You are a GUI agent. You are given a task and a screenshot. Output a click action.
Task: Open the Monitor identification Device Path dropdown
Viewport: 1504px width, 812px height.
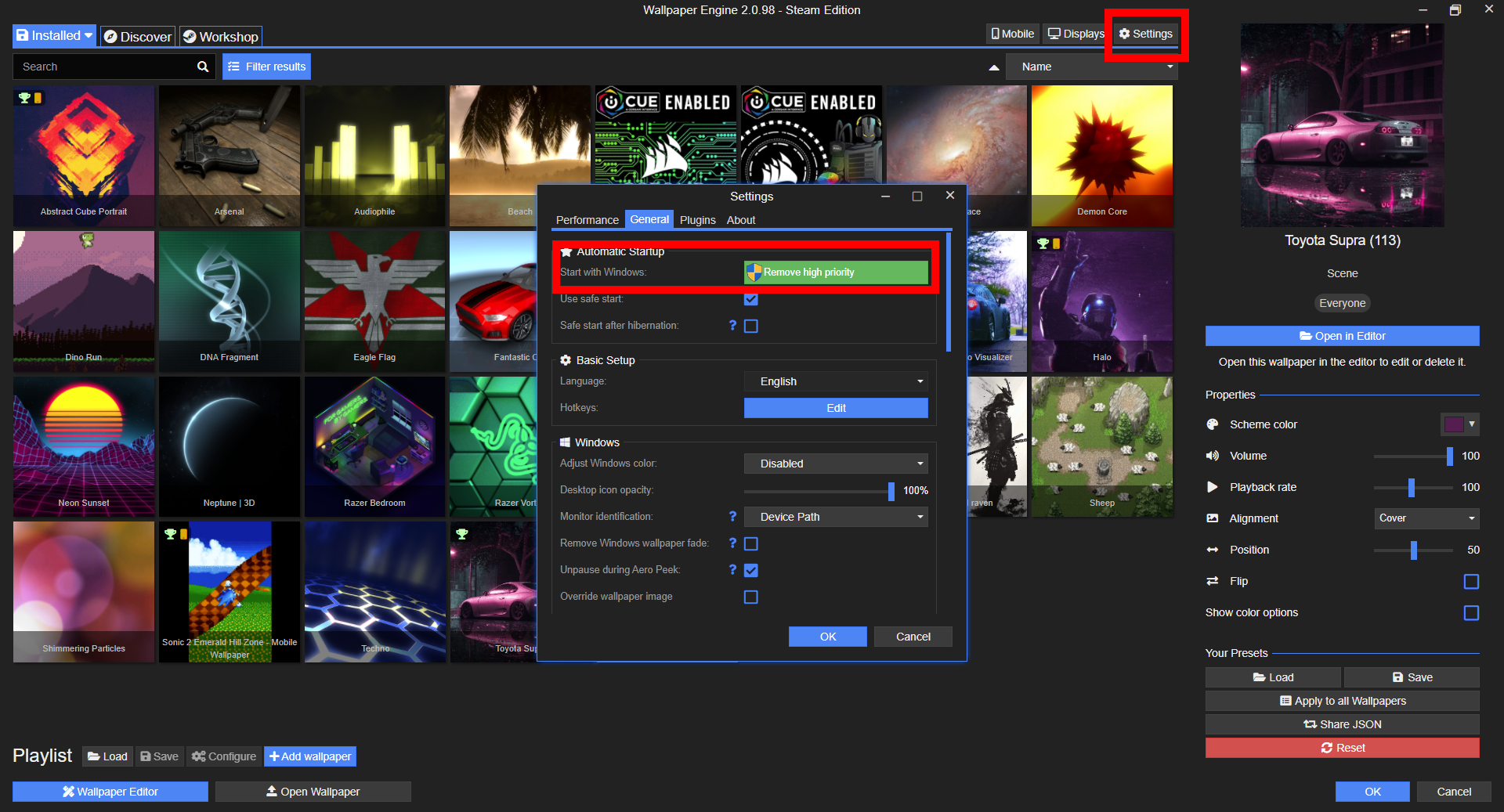coord(836,517)
